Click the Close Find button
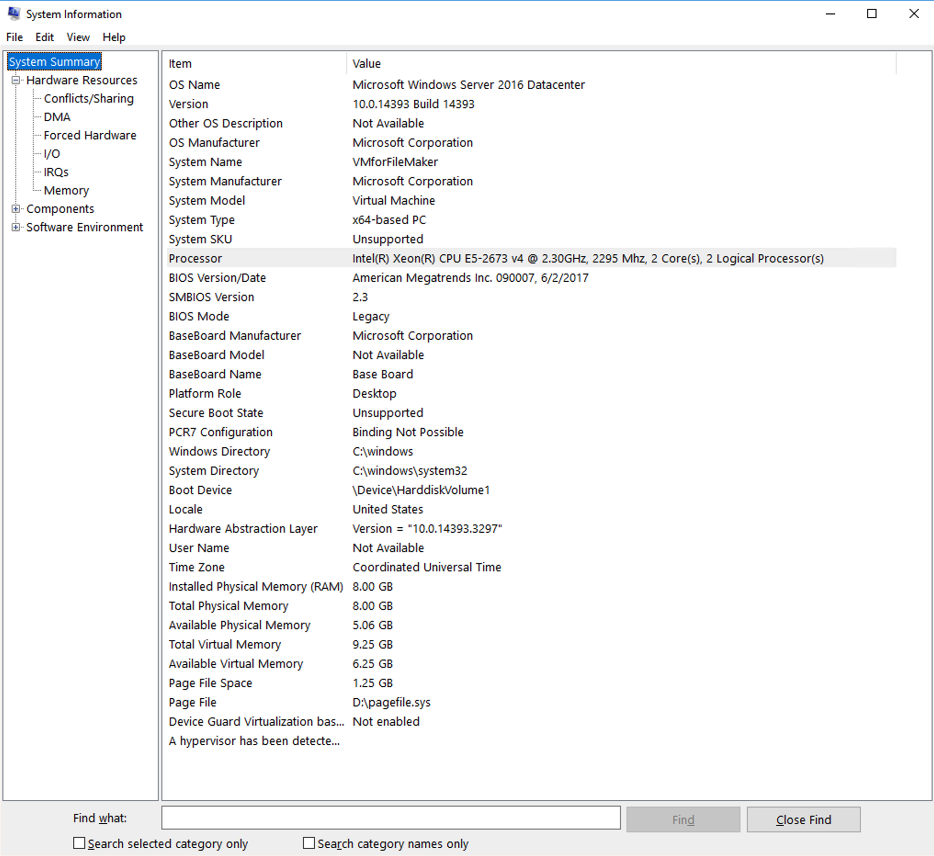 tap(804, 820)
